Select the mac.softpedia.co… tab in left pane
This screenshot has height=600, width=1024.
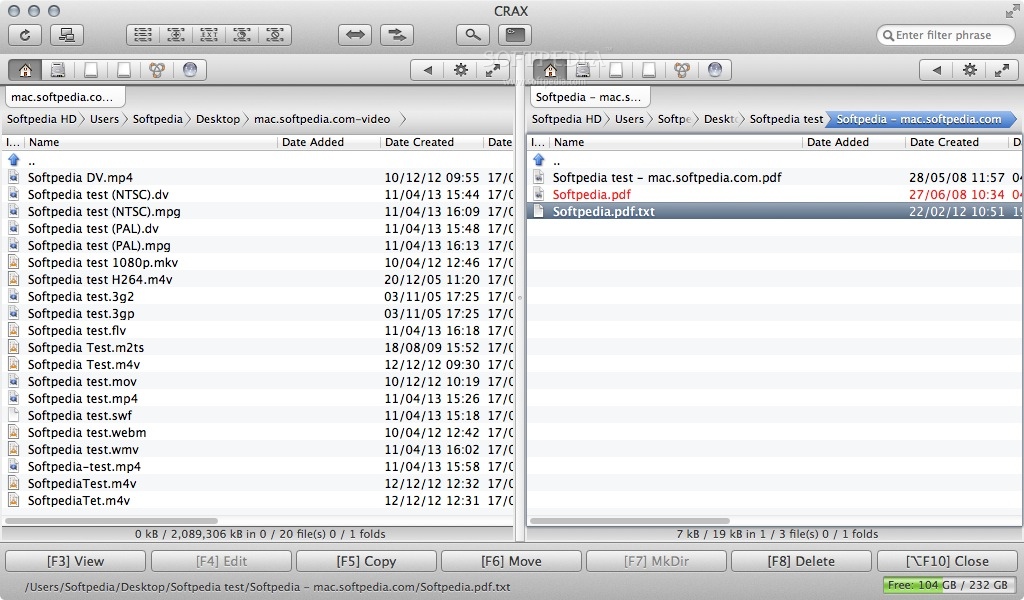(x=65, y=97)
